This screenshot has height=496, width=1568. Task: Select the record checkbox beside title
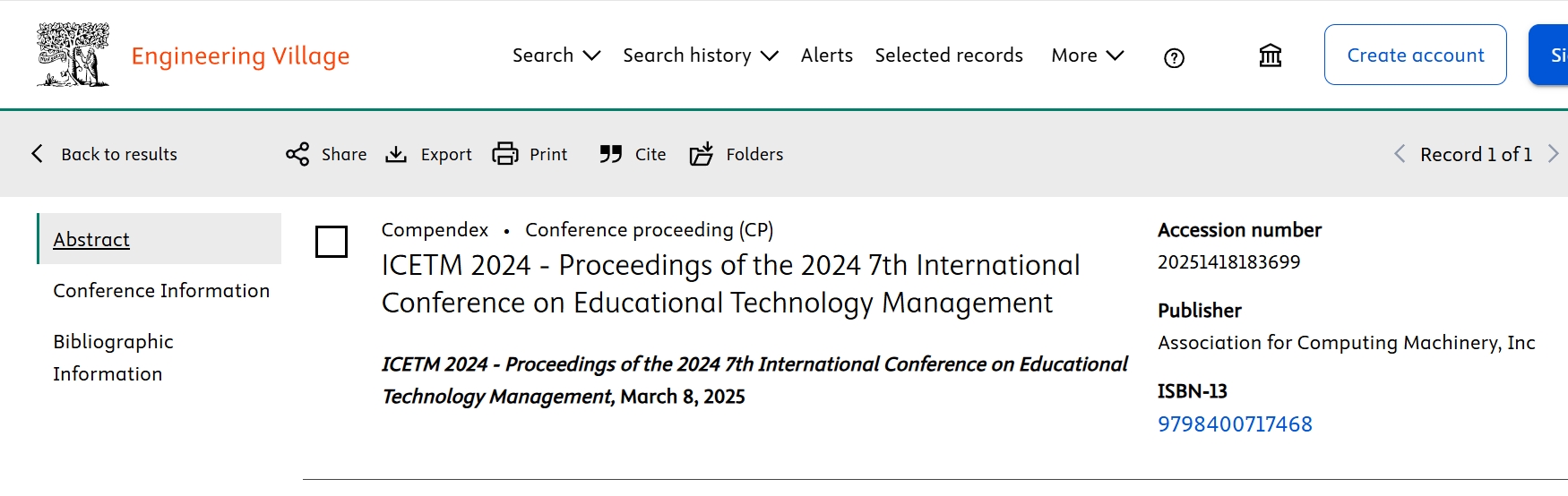click(x=332, y=242)
